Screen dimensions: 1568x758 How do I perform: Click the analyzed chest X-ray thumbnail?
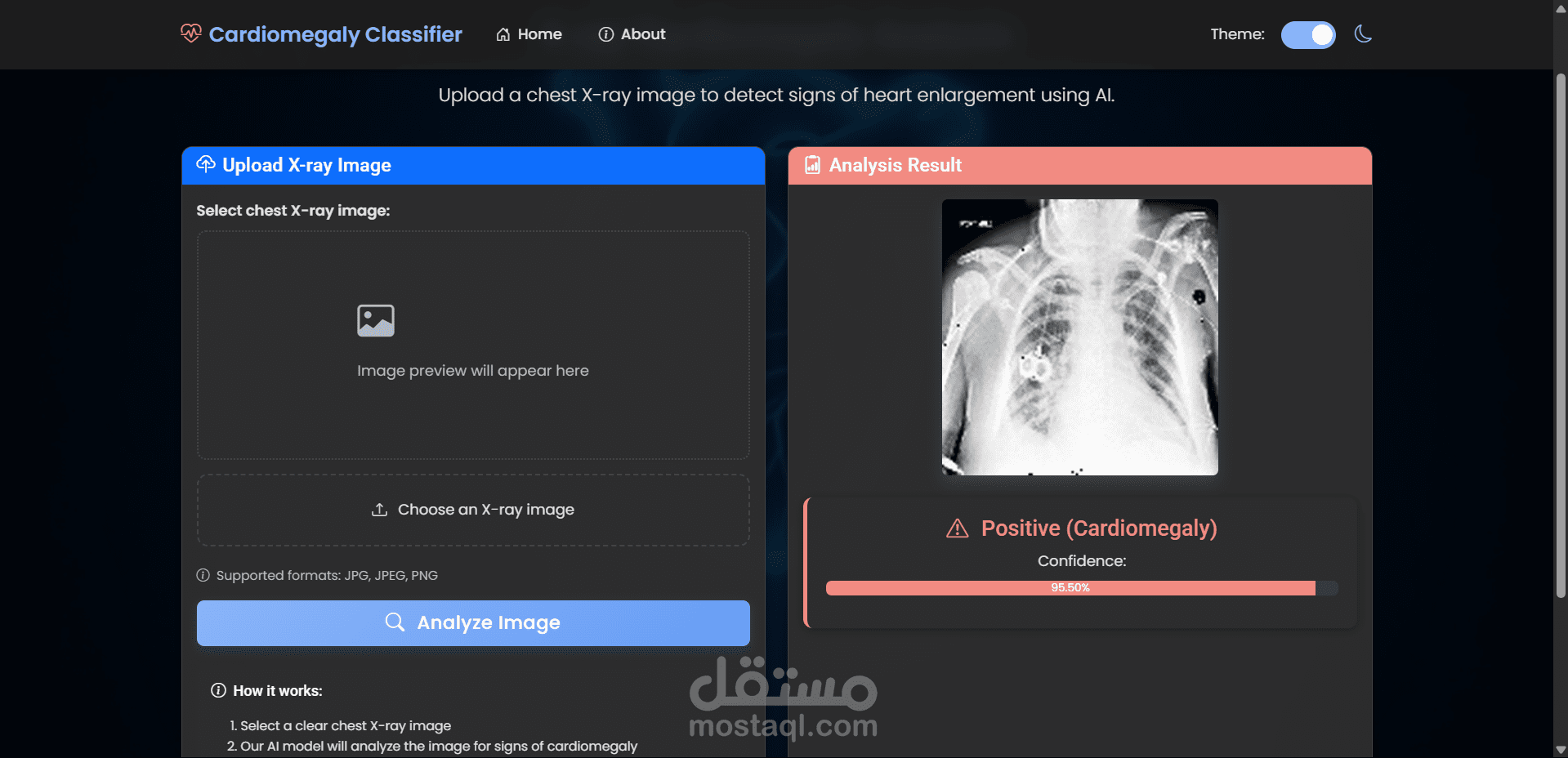(x=1079, y=337)
